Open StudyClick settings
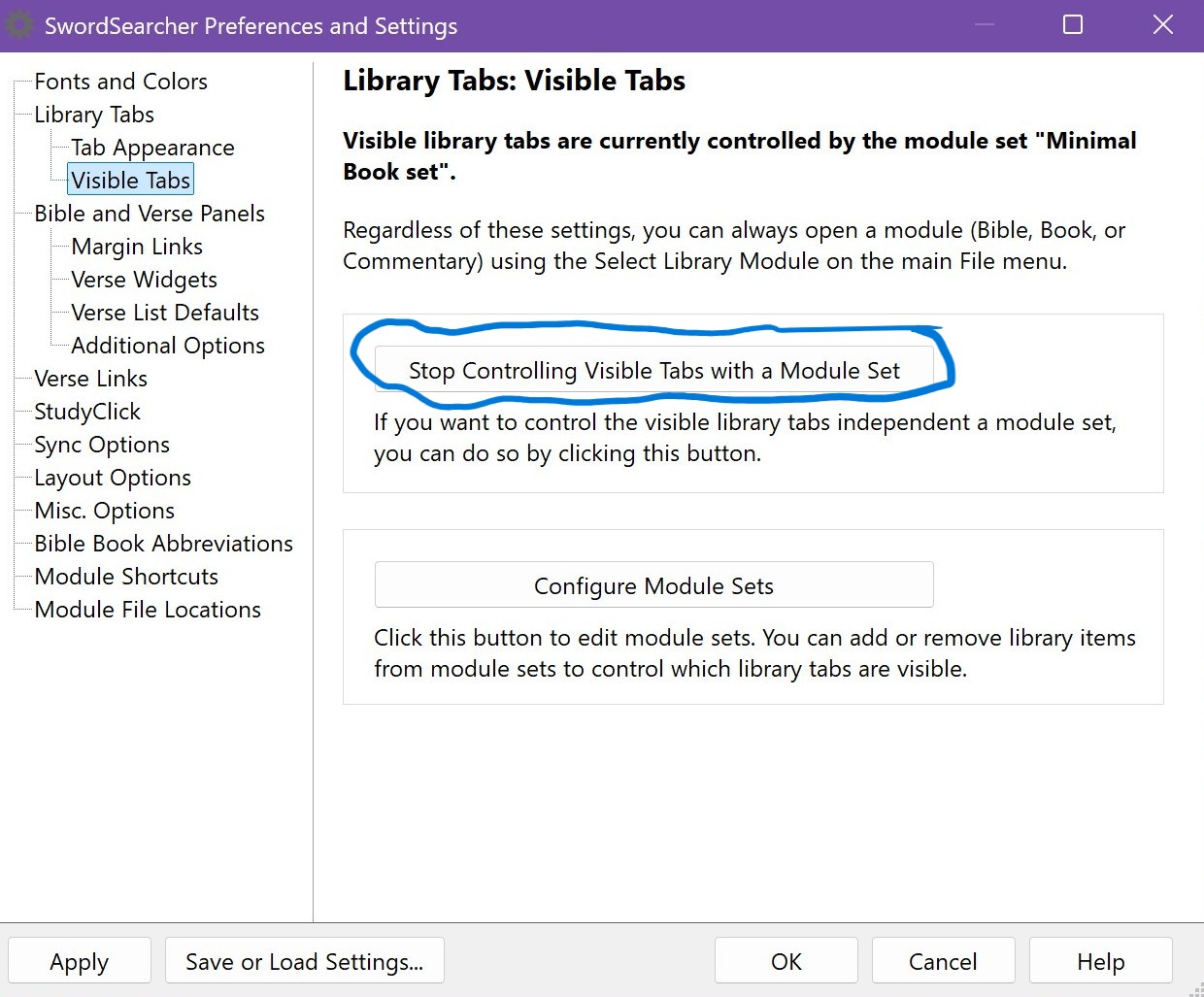Viewport: 1204px width, 997px height. [x=87, y=412]
